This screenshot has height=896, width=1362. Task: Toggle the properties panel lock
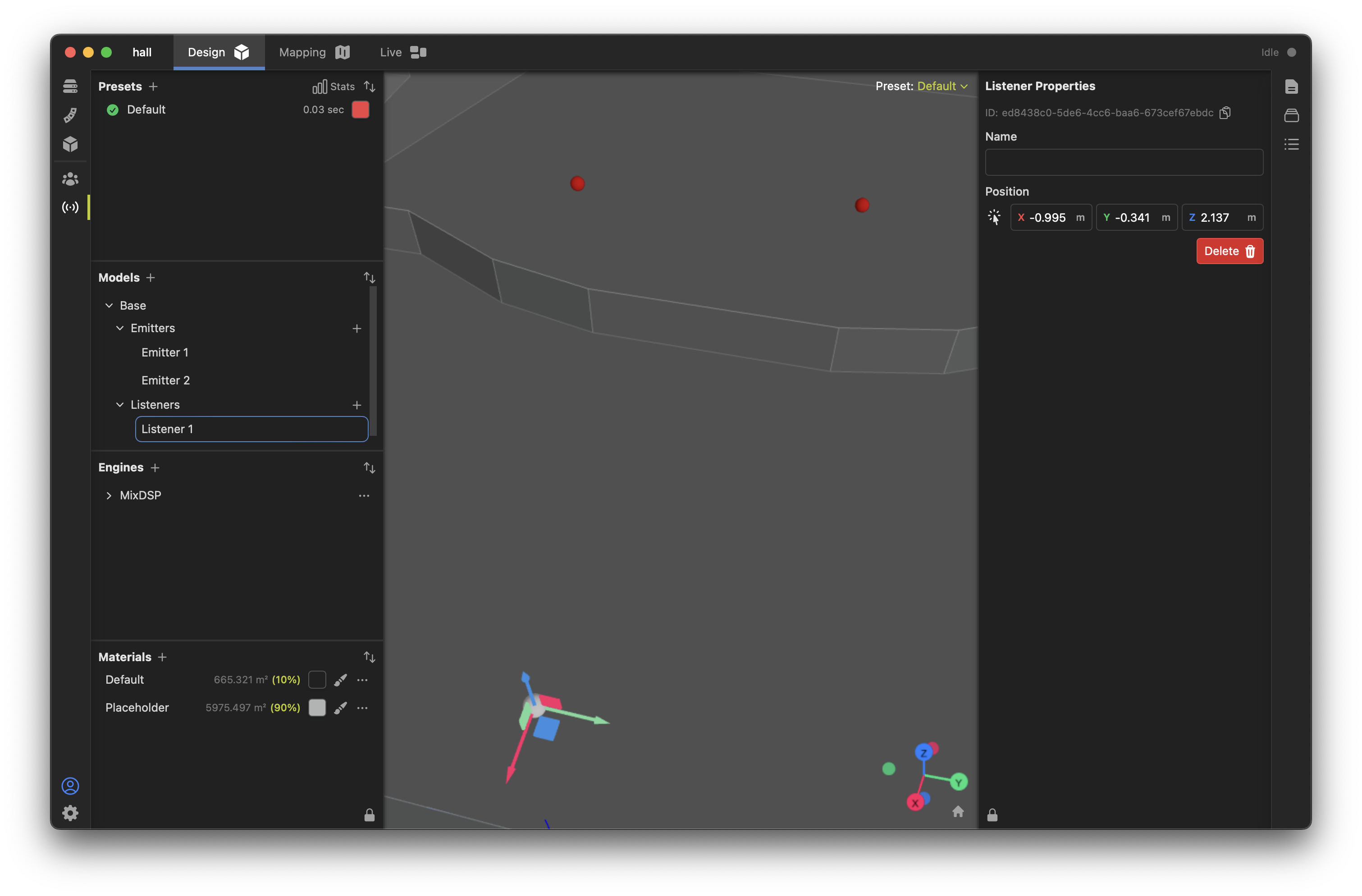[992, 815]
